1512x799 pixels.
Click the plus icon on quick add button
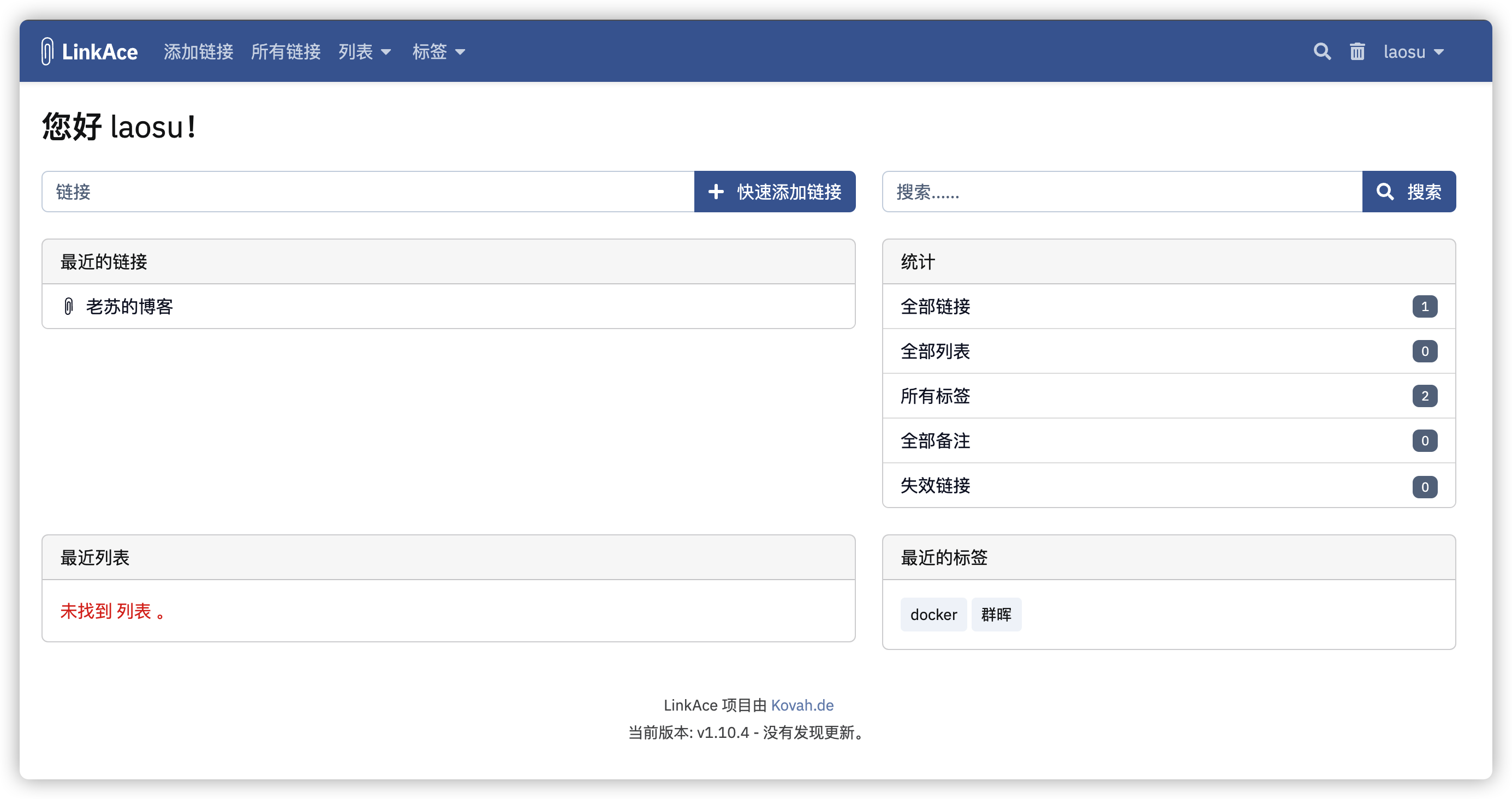pyautogui.click(x=716, y=192)
